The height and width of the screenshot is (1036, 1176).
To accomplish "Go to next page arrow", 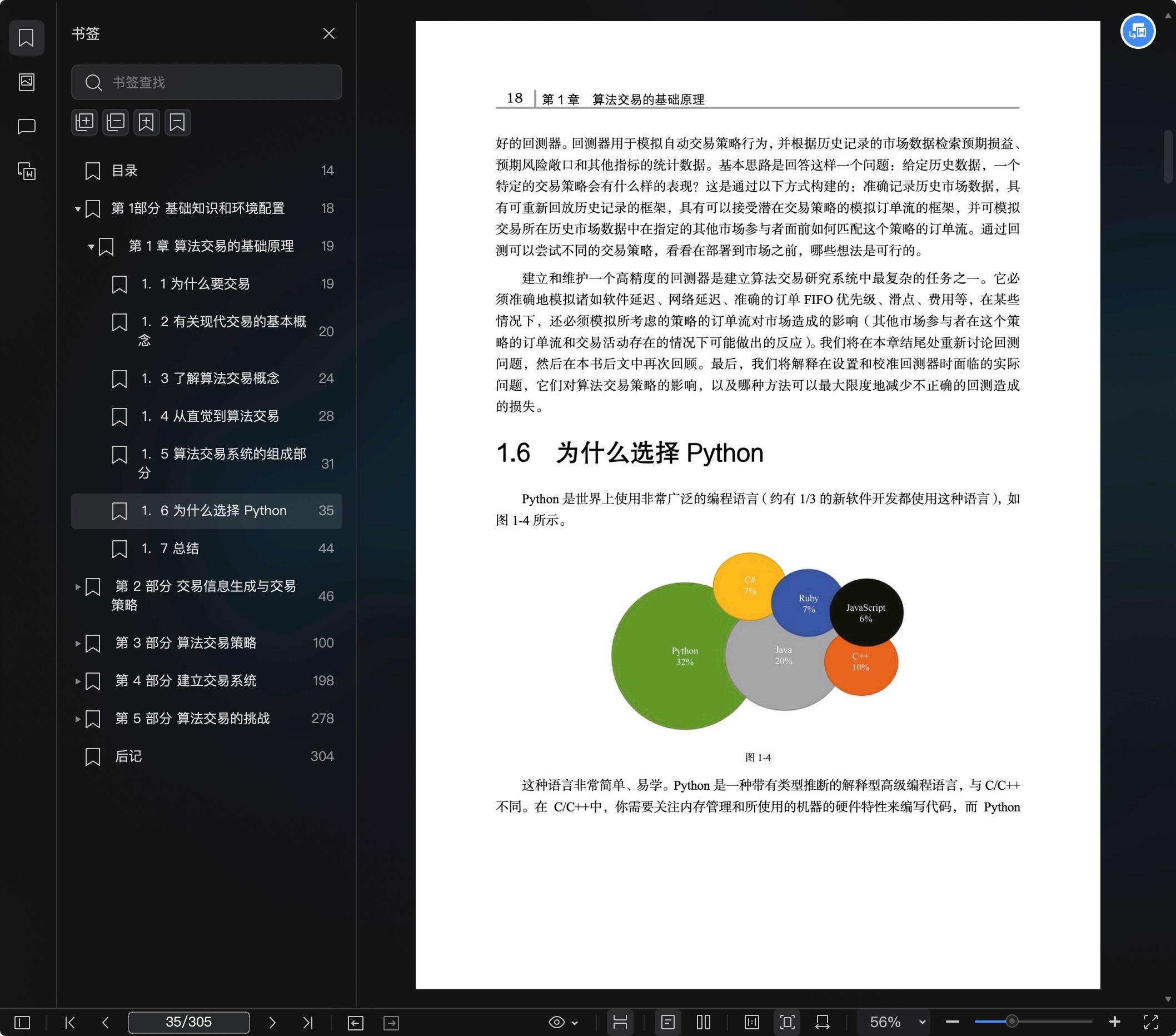I will coord(272,1022).
